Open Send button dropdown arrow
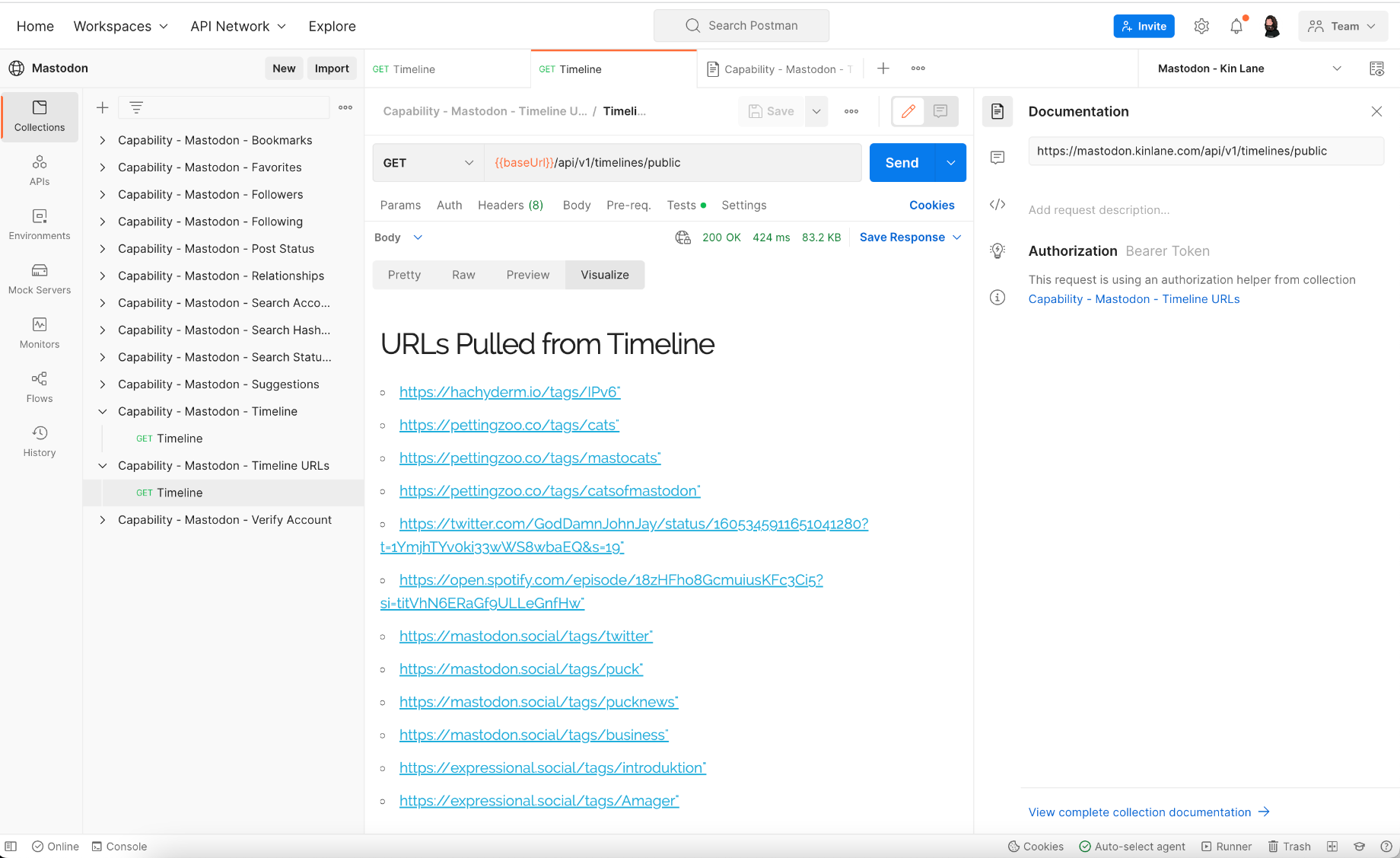The width and height of the screenshot is (1400, 858). pos(950,163)
